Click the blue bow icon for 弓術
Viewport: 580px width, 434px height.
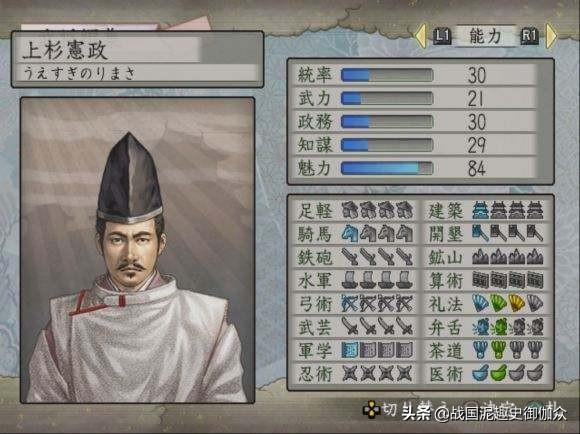click(x=349, y=303)
